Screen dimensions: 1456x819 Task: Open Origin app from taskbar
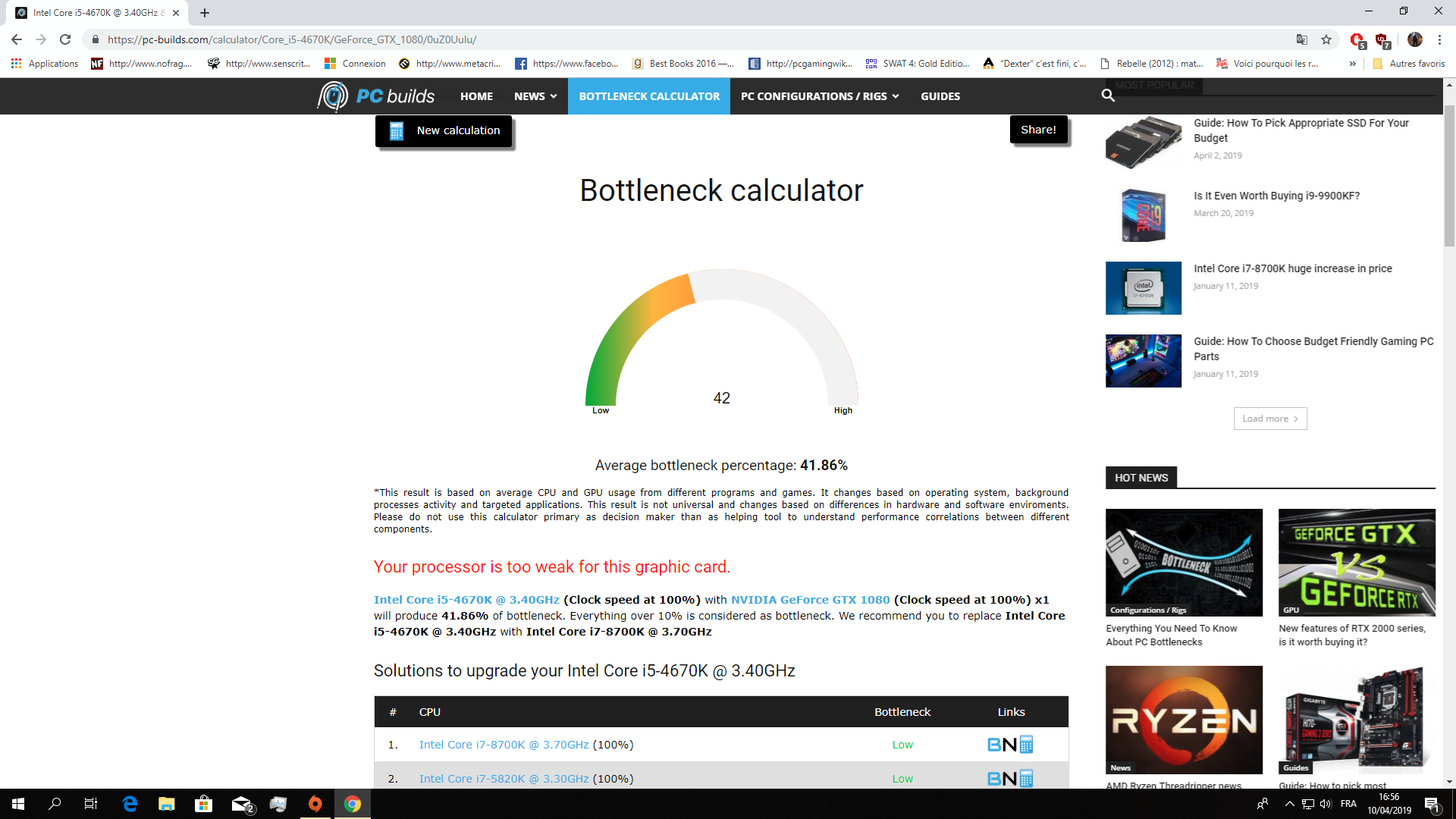(315, 804)
